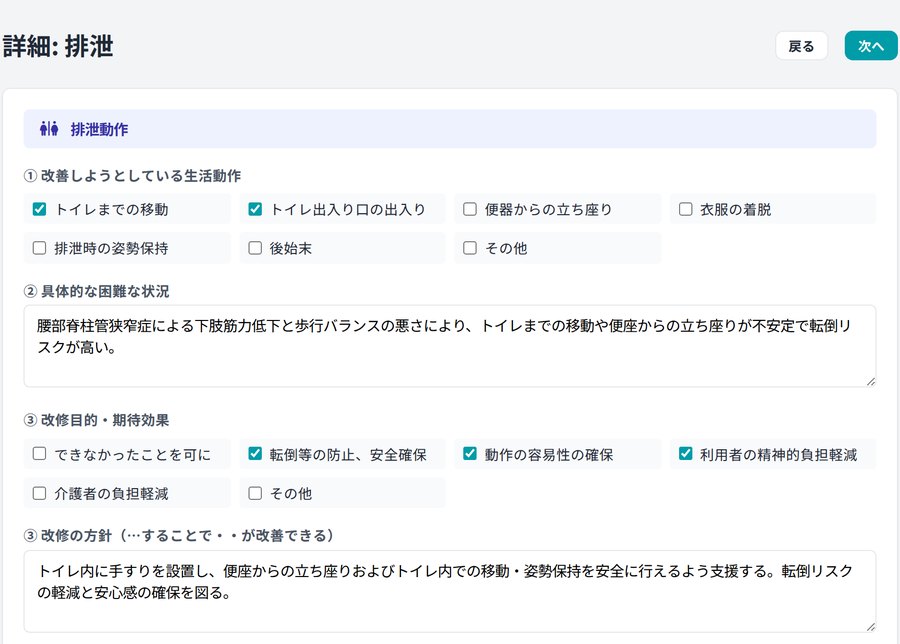Check 衣服の着脱 checkbox

[685, 209]
